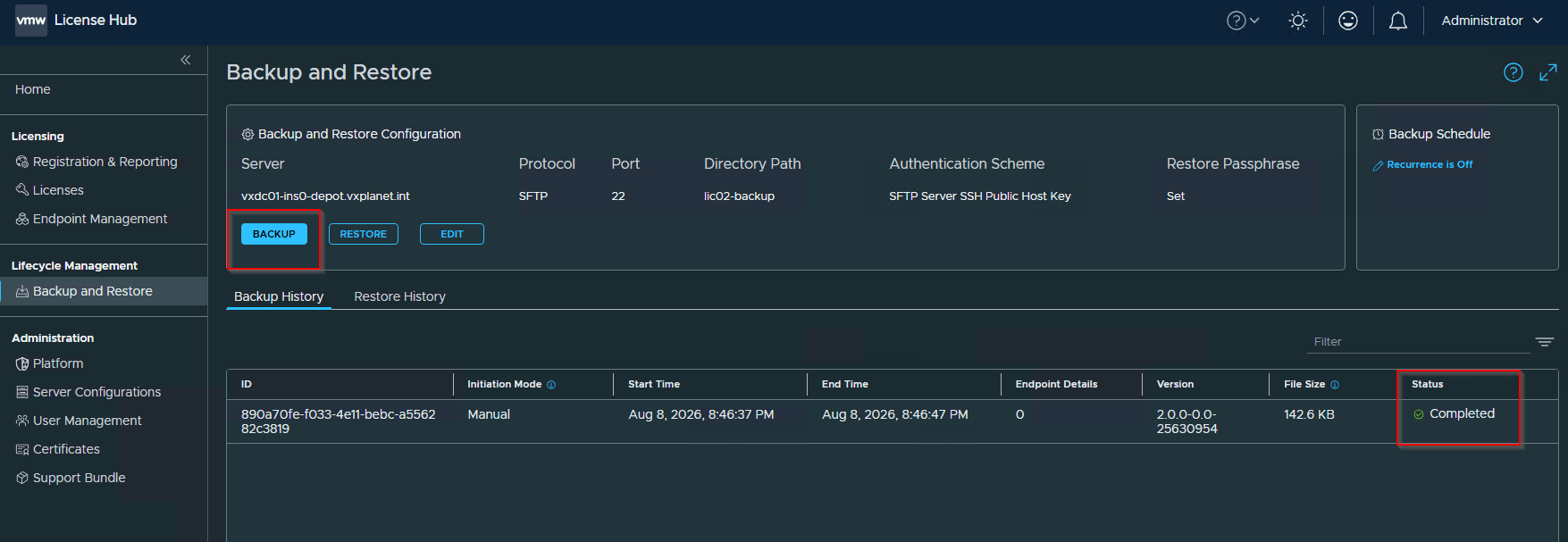Click the 142.6 KB file size value
1568x542 pixels.
(1309, 414)
